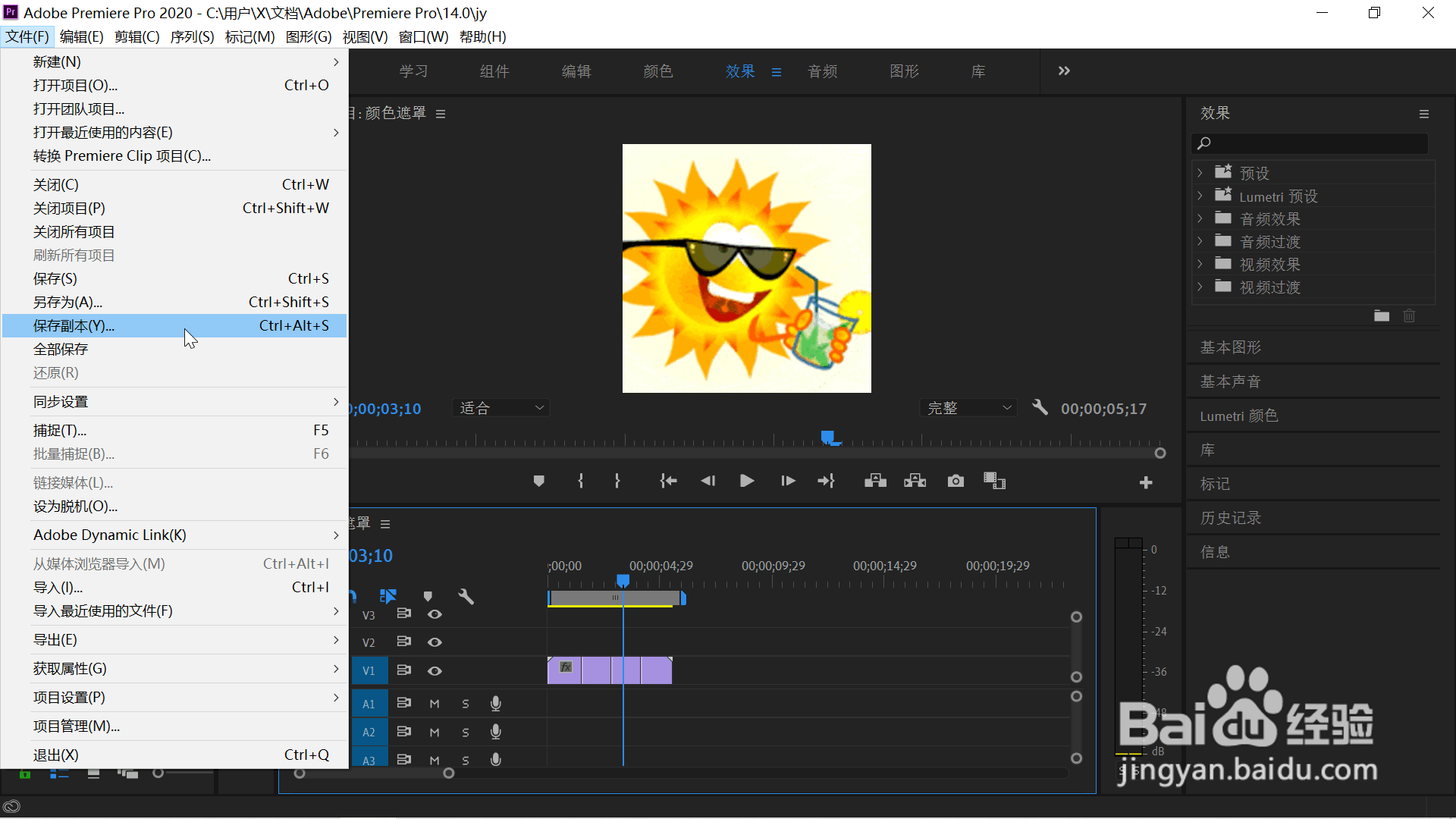Open the 导出(E) submenu
This screenshot has height=819, width=1456.
coord(174,640)
